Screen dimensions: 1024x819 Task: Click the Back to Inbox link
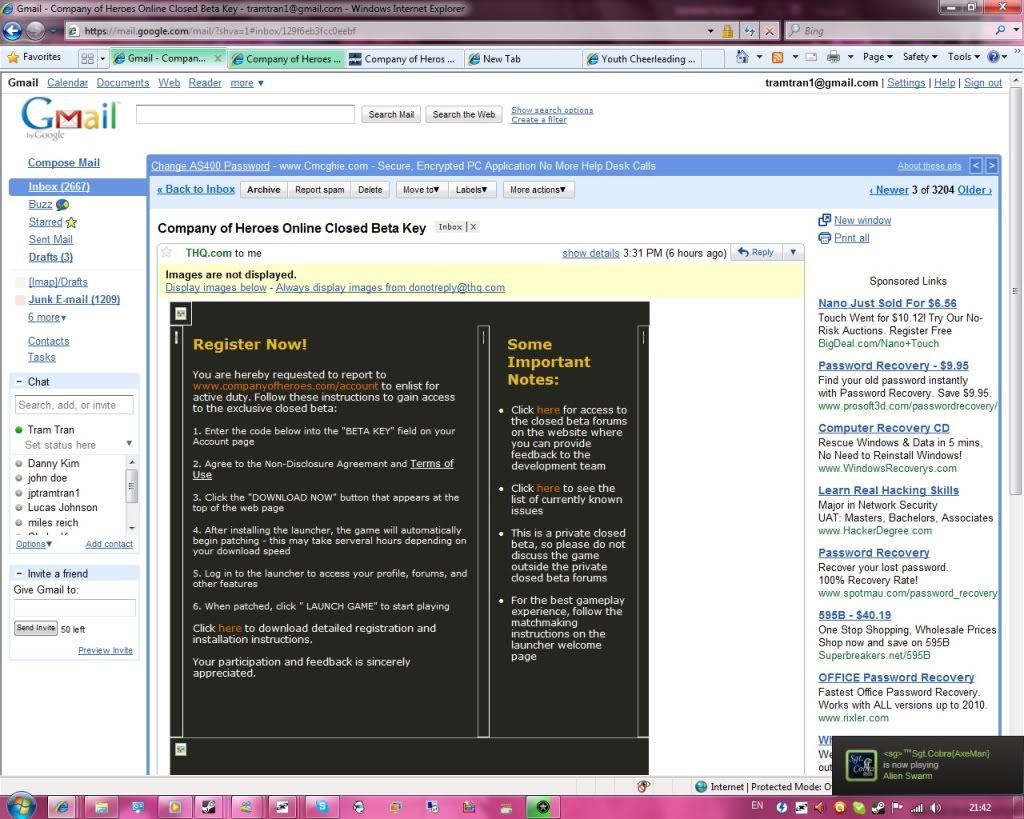[196, 189]
